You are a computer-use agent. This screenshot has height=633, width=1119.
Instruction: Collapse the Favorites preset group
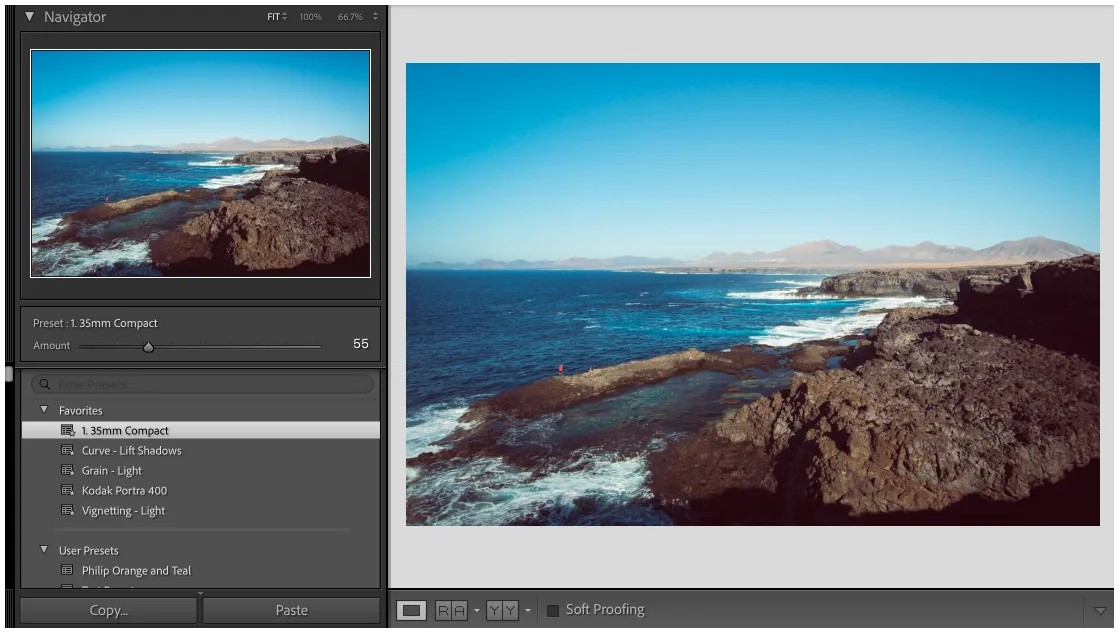[x=44, y=410]
